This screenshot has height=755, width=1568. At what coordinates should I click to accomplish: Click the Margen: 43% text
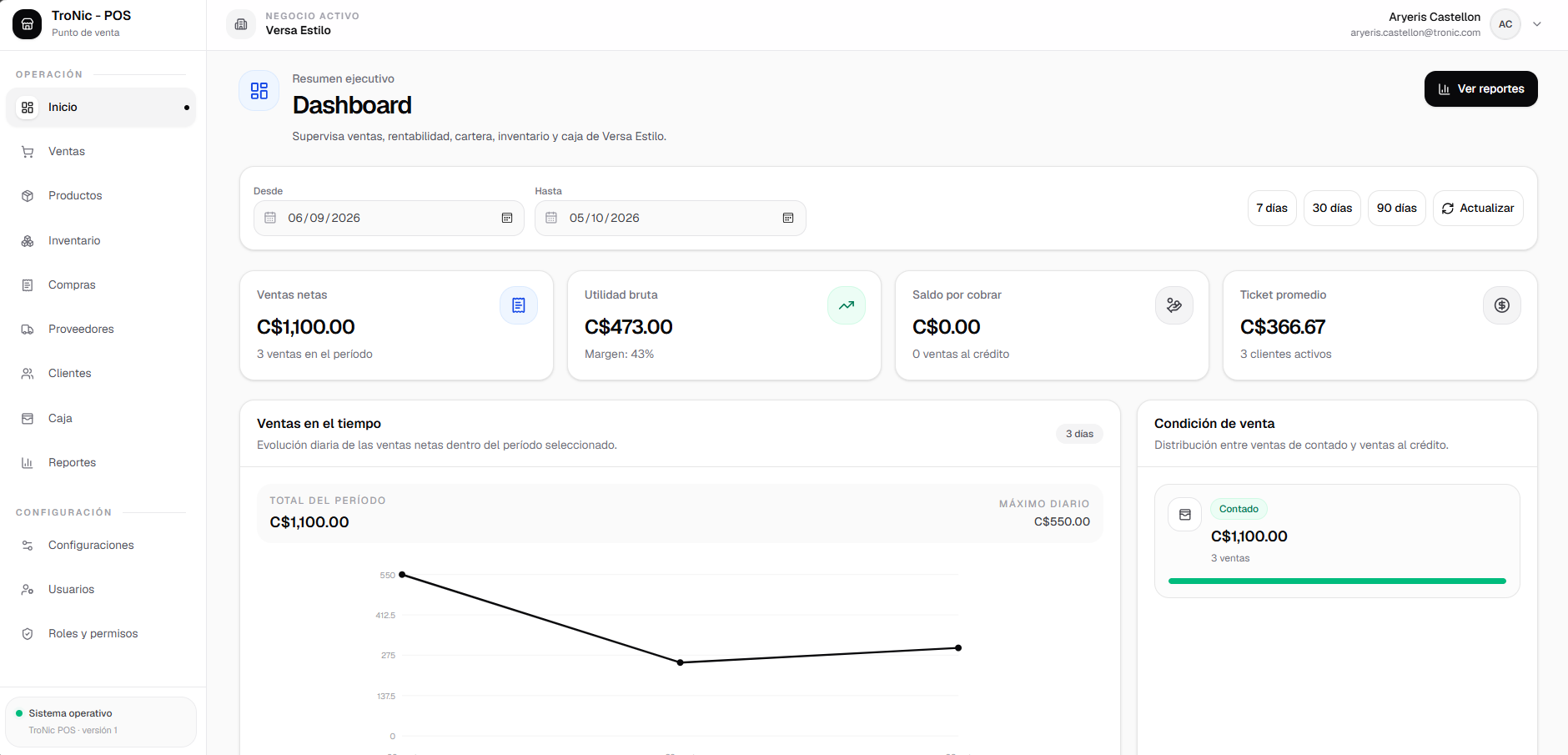pos(619,355)
